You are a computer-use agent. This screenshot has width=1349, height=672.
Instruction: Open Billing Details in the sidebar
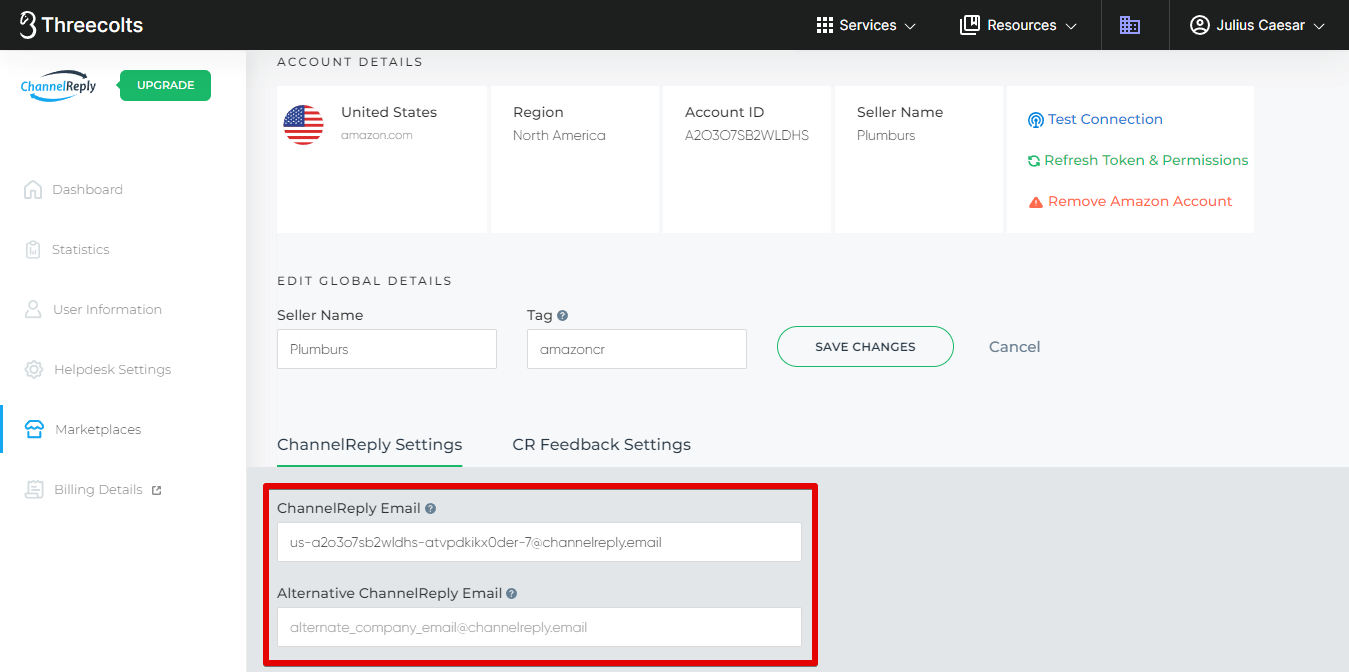tap(98, 489)
